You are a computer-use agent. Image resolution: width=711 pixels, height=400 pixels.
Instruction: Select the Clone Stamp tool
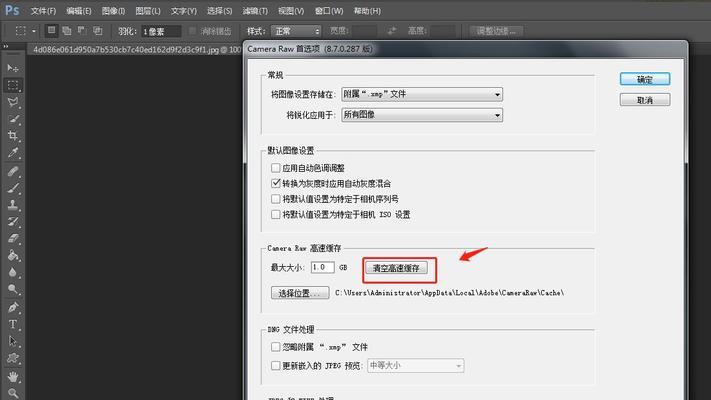click(13, 205)
